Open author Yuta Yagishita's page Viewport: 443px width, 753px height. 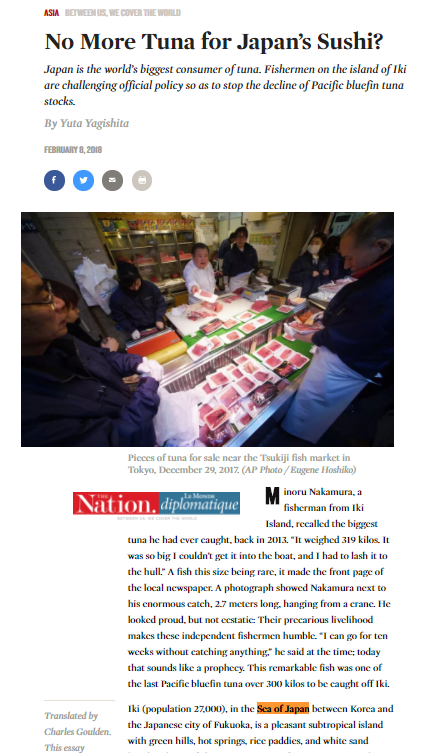pyautogui.click(x=94, y=123)
